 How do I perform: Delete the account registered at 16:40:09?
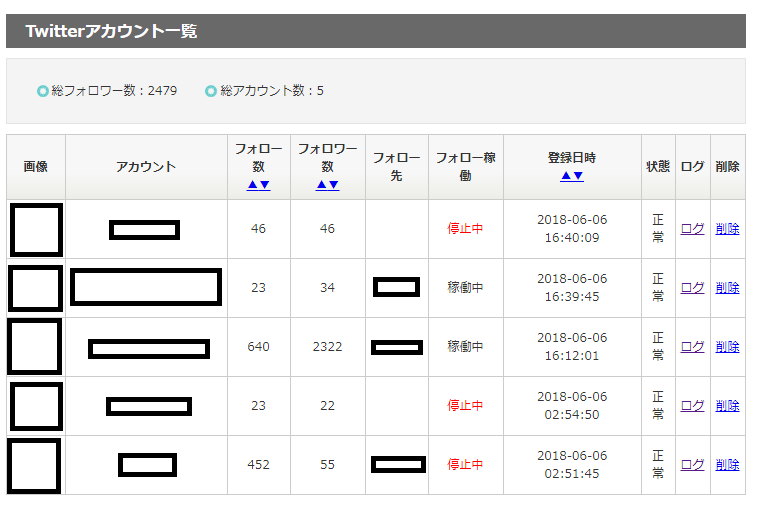coord(727,229)
